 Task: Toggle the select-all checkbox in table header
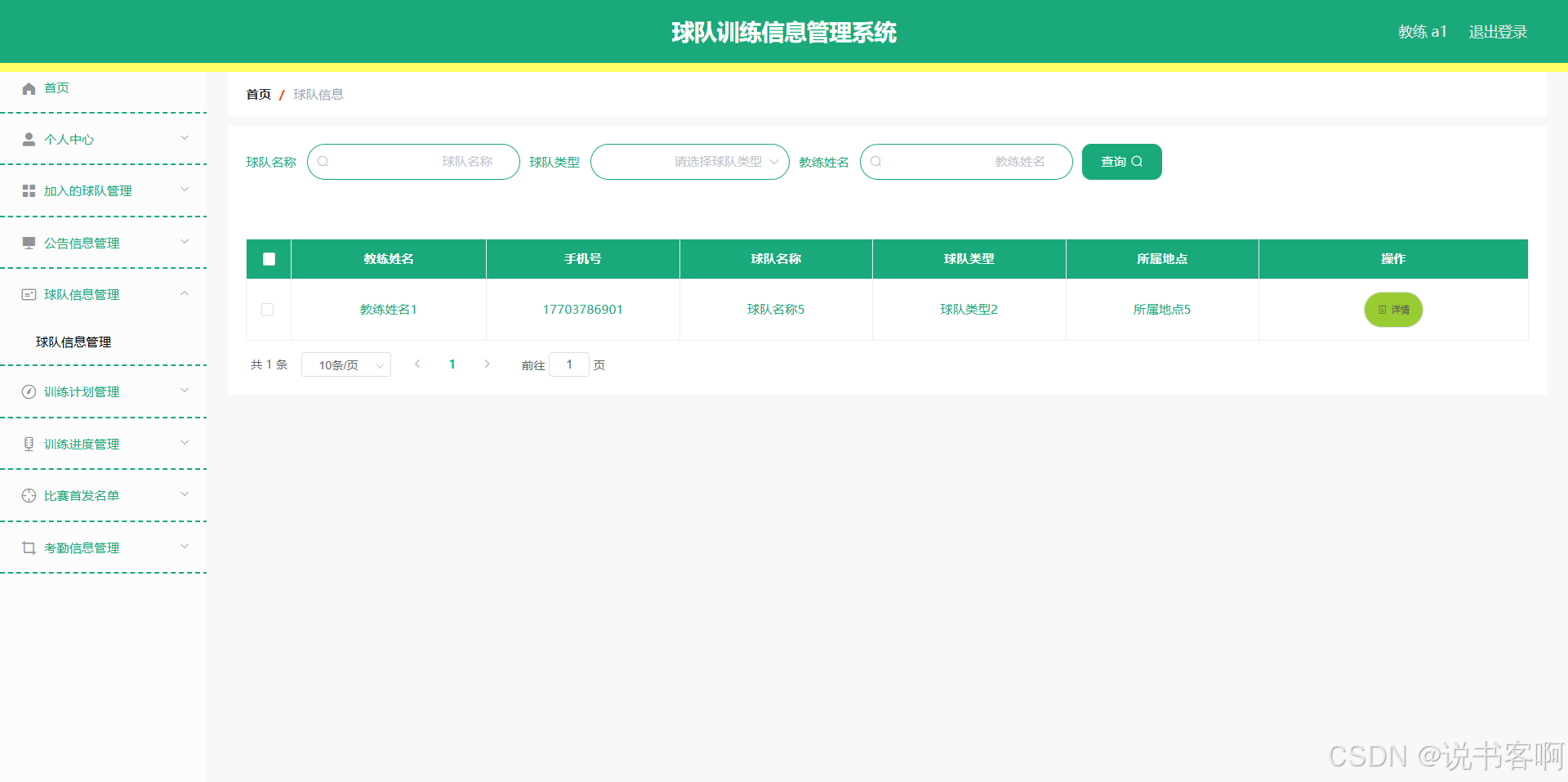pyautogui.click(x=269, y=259)
